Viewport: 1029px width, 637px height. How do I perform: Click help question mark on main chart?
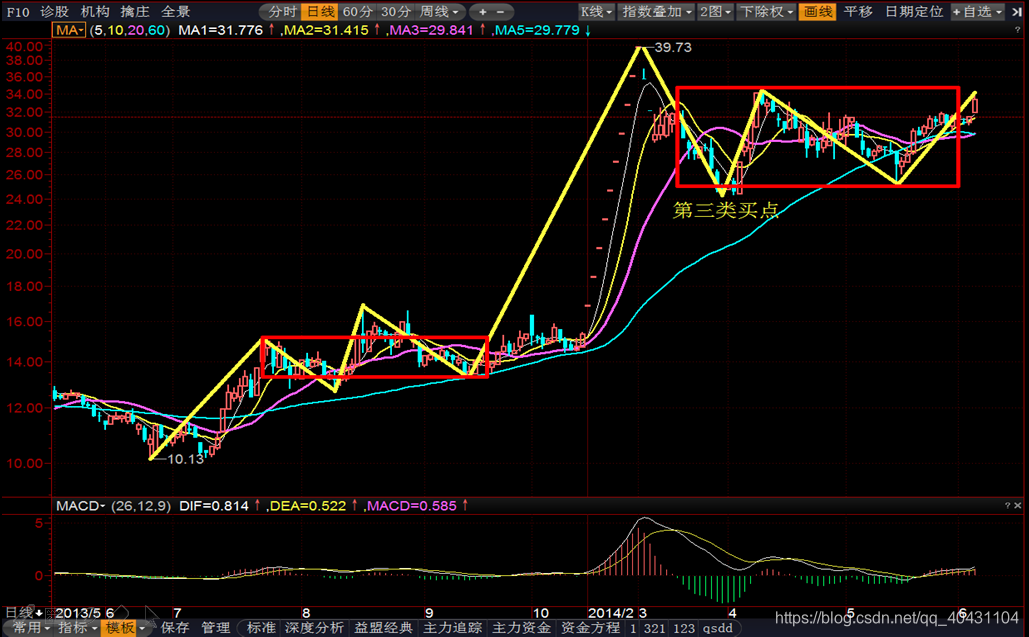click(x=1018, y=30)
